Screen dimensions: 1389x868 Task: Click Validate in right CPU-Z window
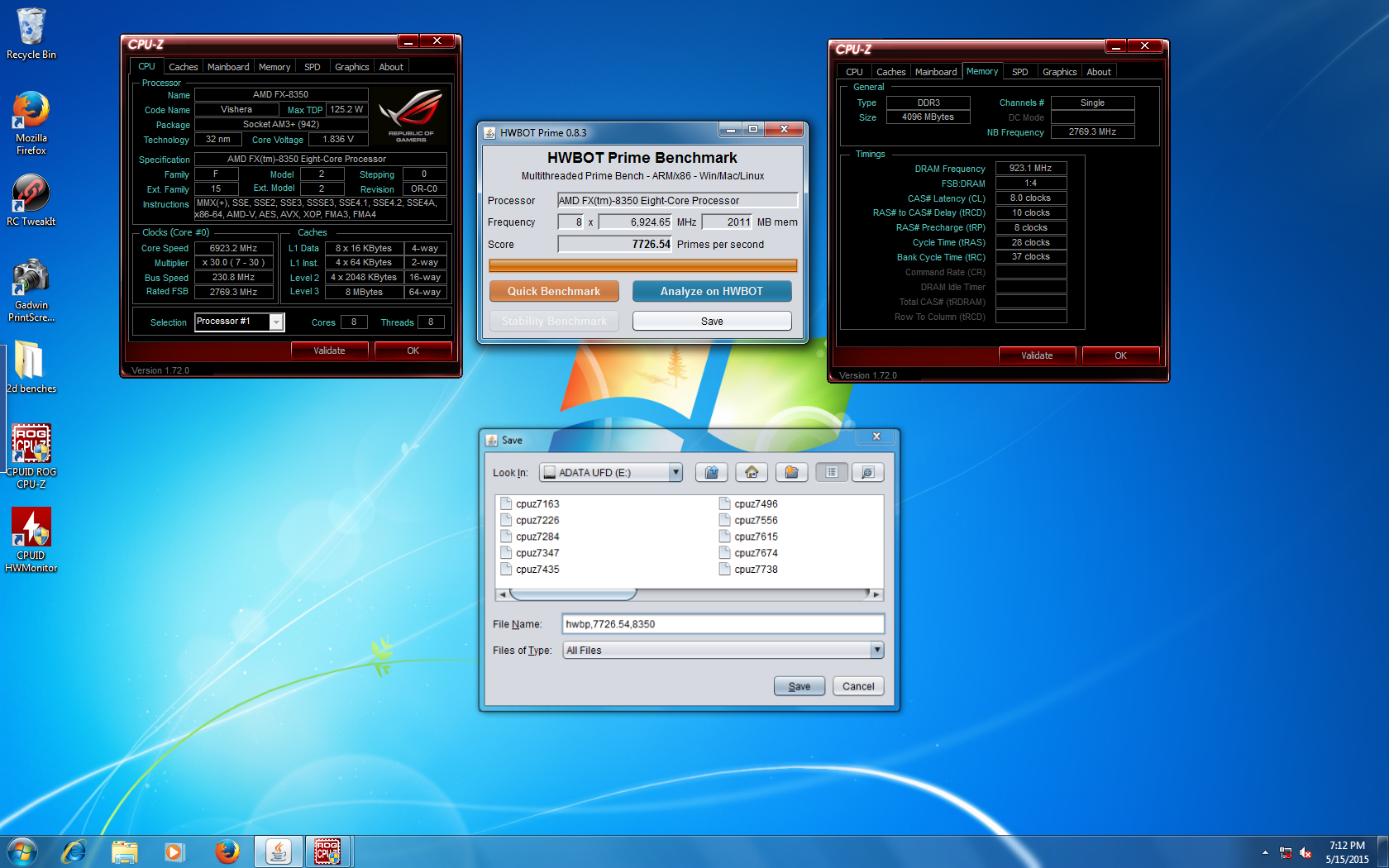(1037, 355)
